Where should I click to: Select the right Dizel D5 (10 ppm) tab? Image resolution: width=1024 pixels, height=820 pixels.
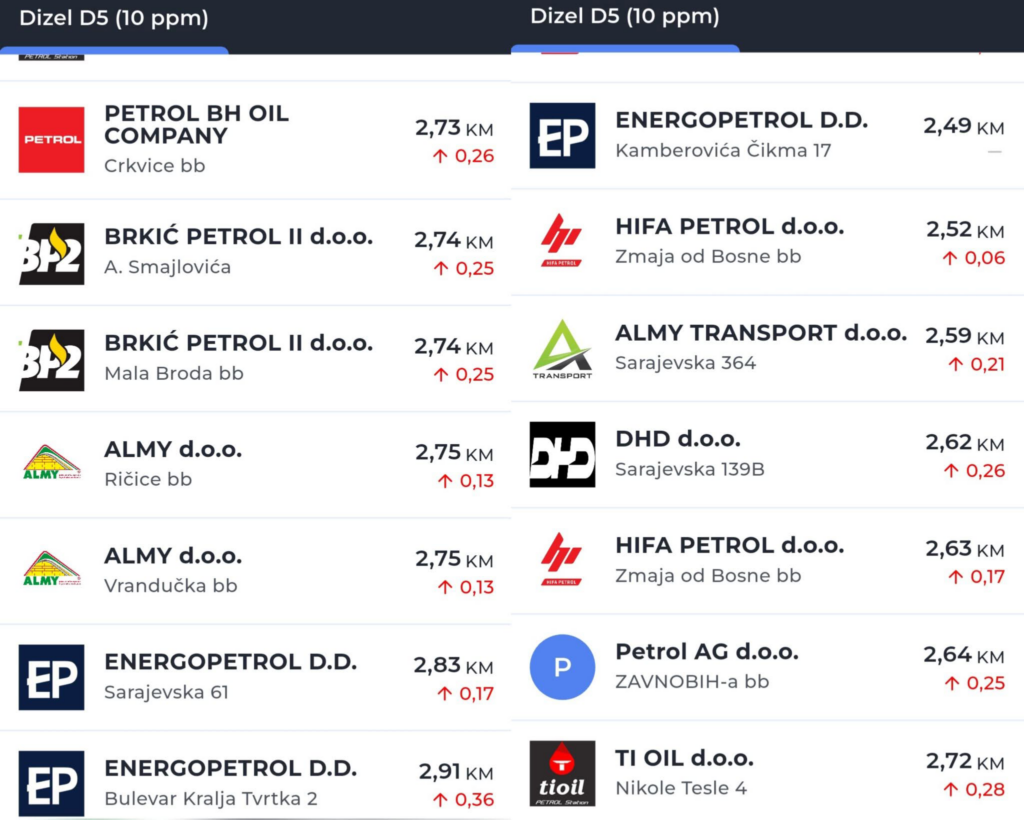pos(625,17)
